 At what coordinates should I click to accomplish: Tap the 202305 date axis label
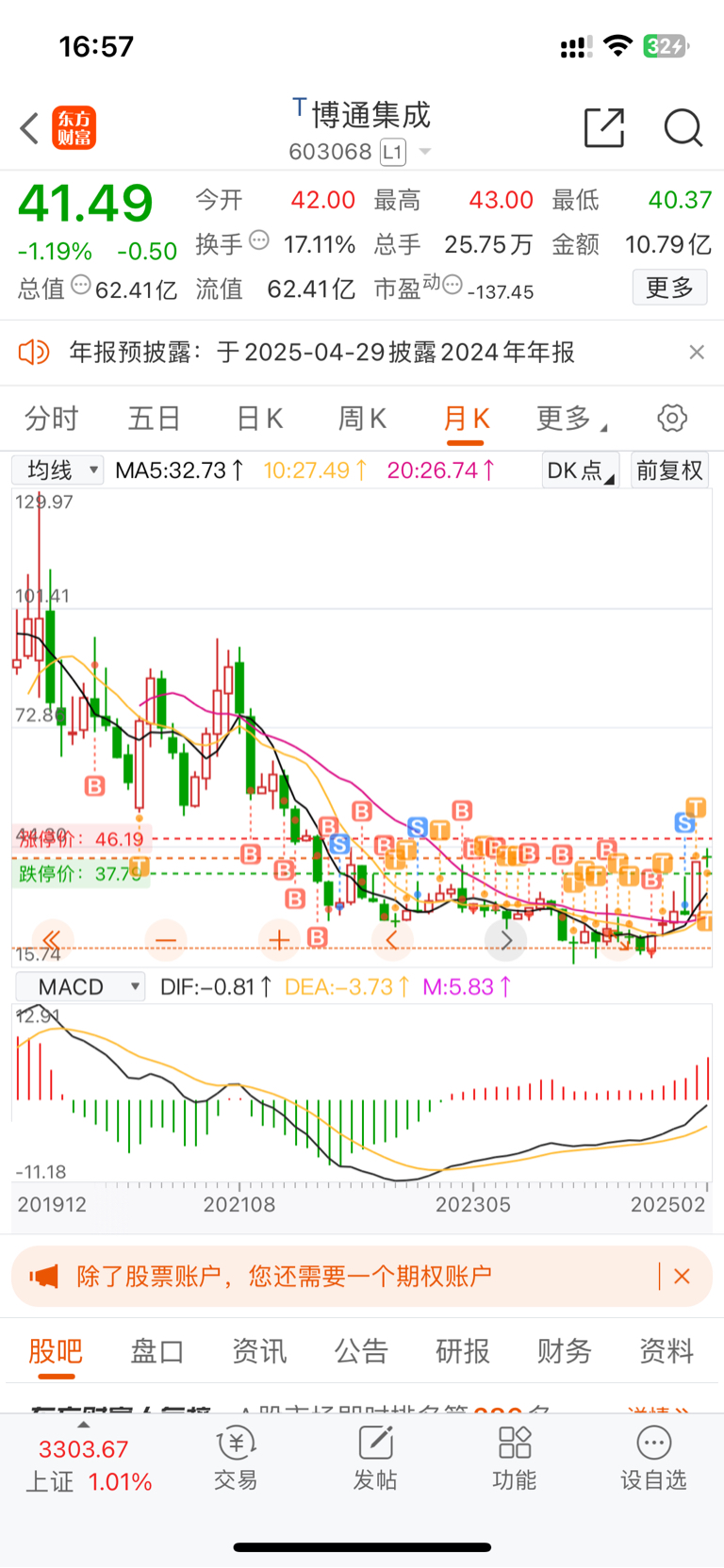(x=472, y=1204)
